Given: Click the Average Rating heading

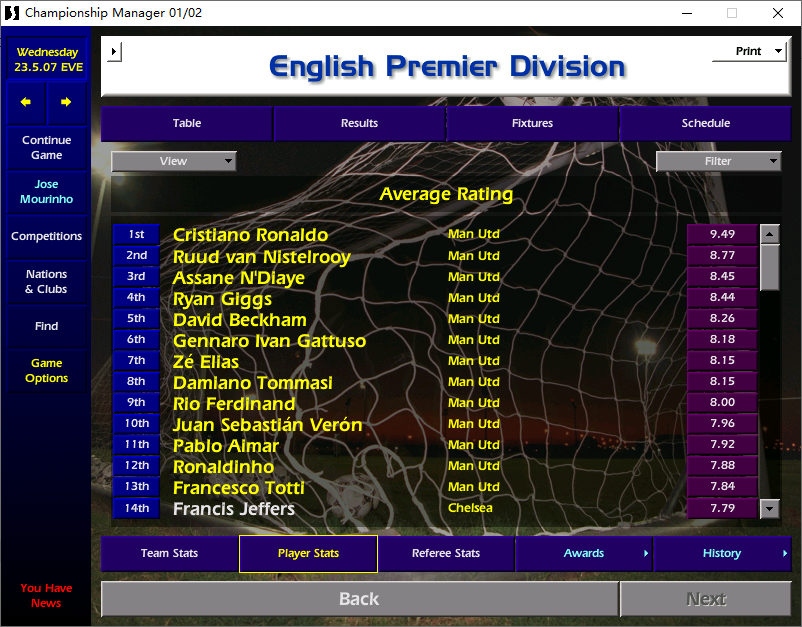Looking at the screenshot, I should [446, 194].
